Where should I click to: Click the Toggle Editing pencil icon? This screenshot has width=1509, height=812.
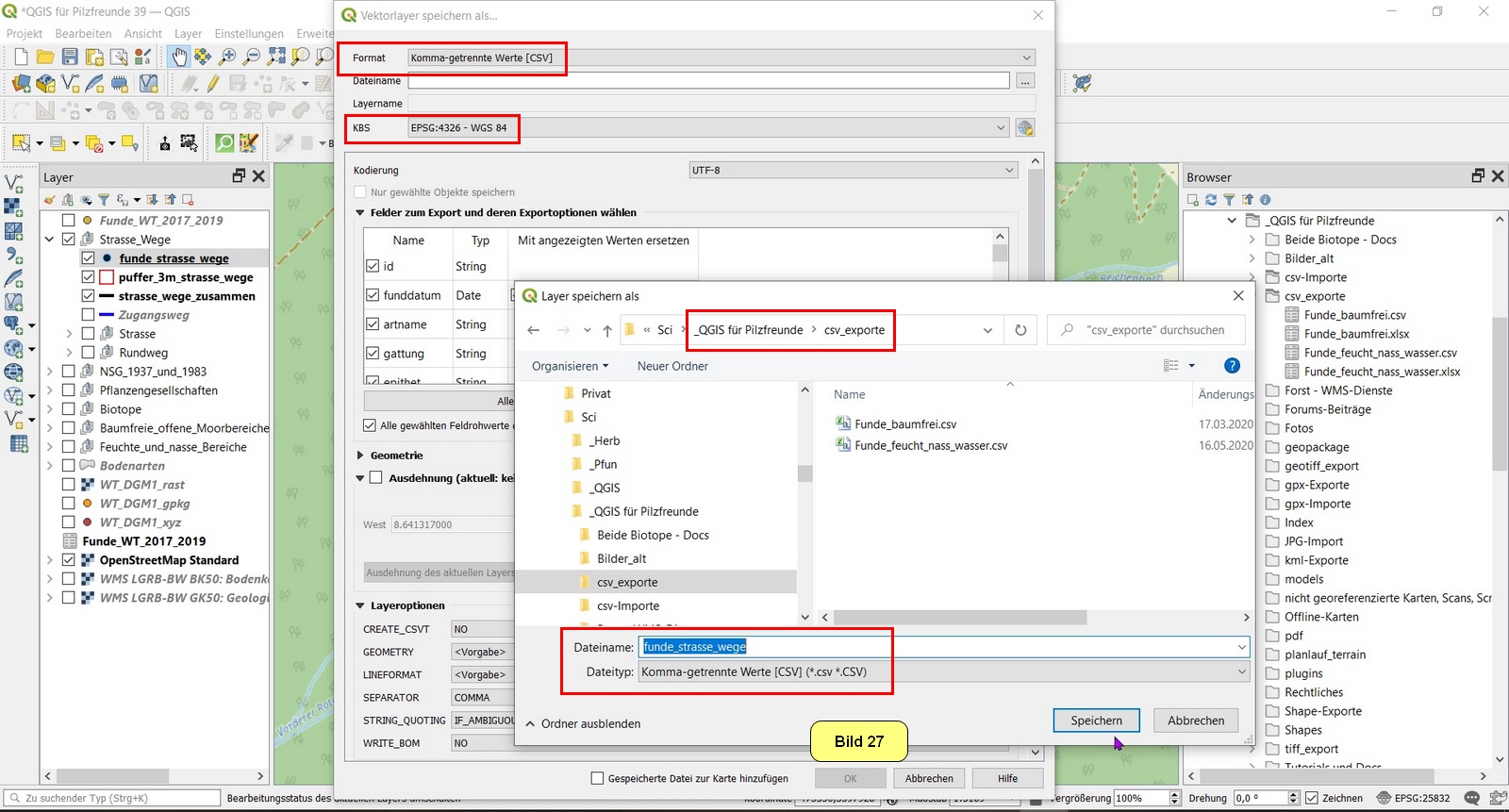click(x=213, y=84)
